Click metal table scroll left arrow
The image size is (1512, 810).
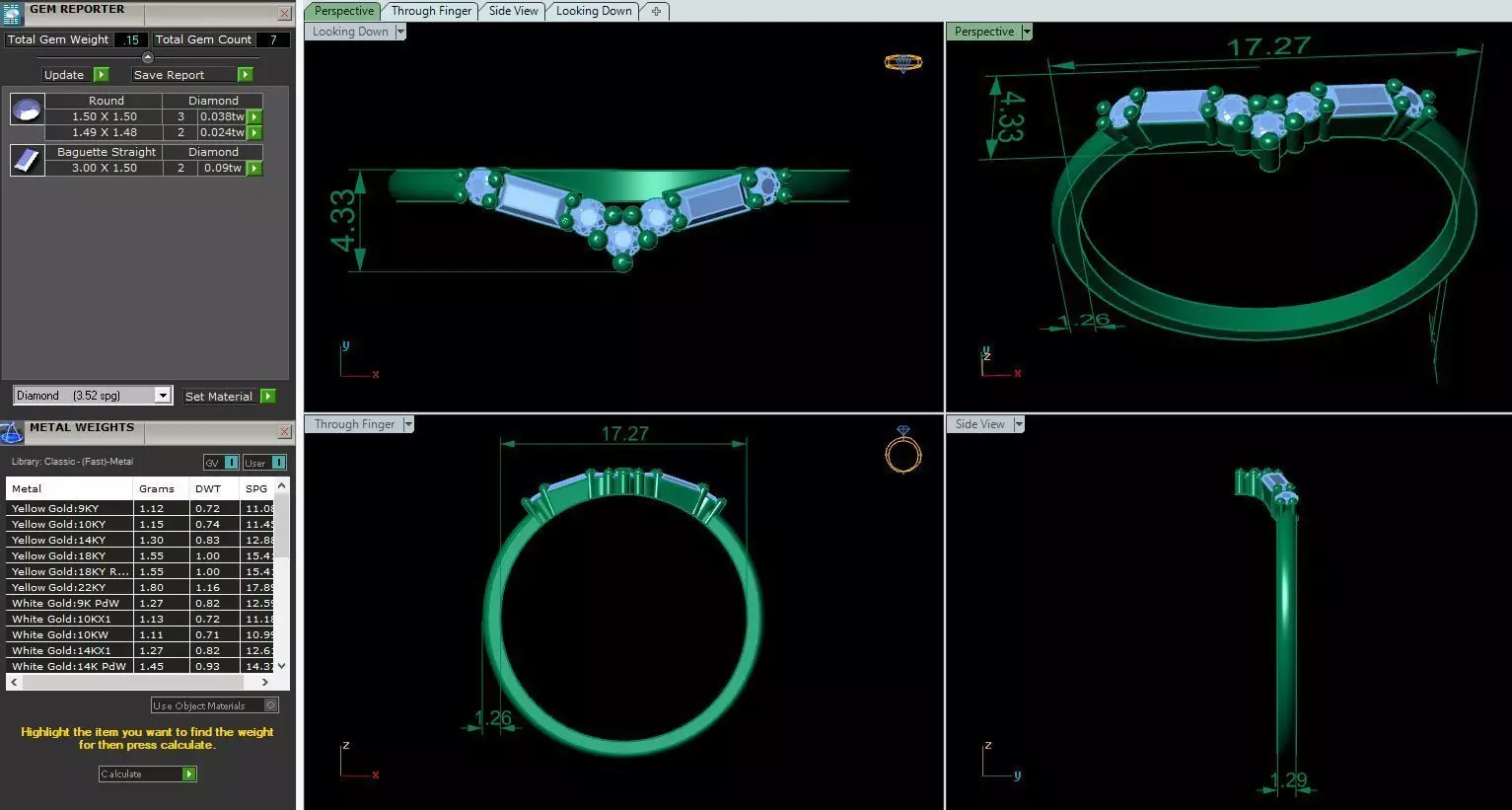tap(14, 682)
